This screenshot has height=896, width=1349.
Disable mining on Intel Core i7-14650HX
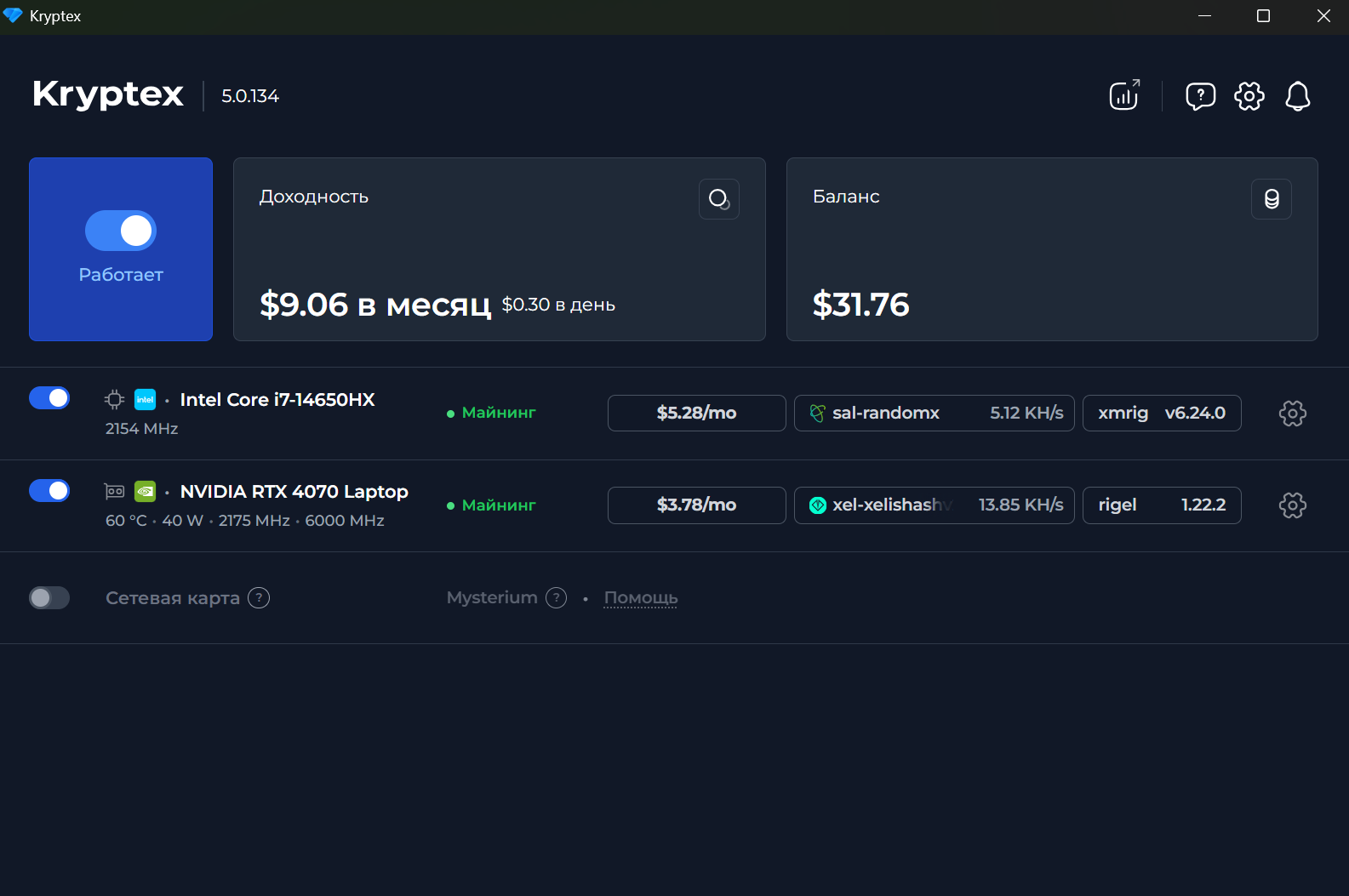point(49,398)
